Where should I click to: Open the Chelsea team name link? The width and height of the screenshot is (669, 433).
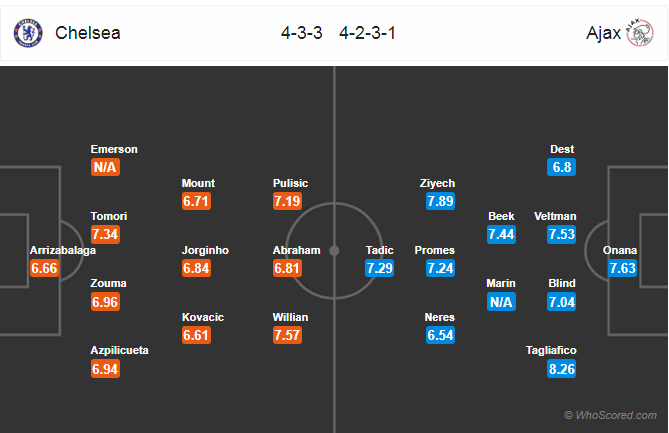click(88, 33)
